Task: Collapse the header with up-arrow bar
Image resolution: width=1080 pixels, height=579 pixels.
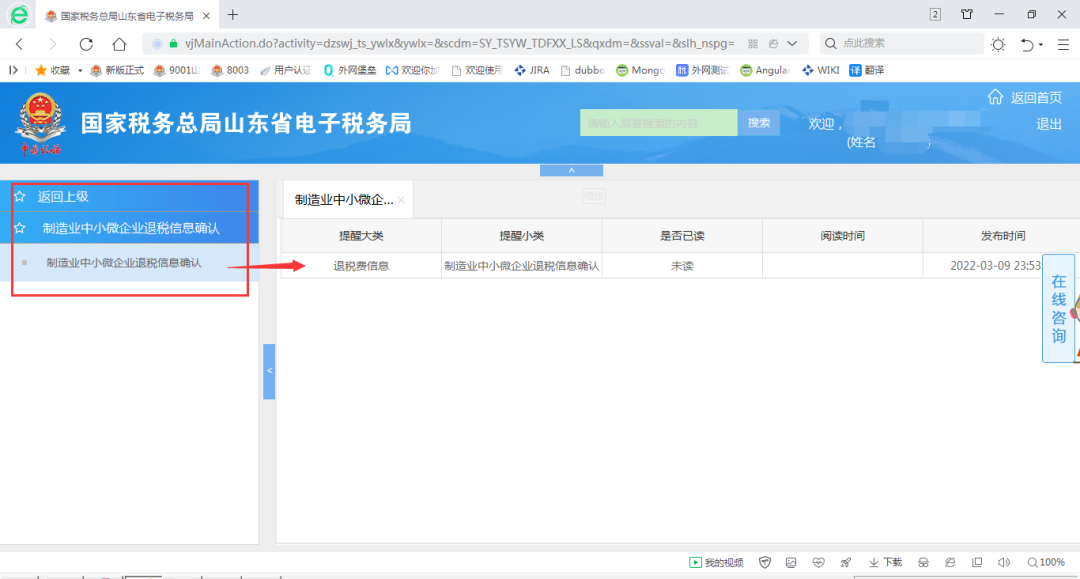Action: click(x=572, y=170)
